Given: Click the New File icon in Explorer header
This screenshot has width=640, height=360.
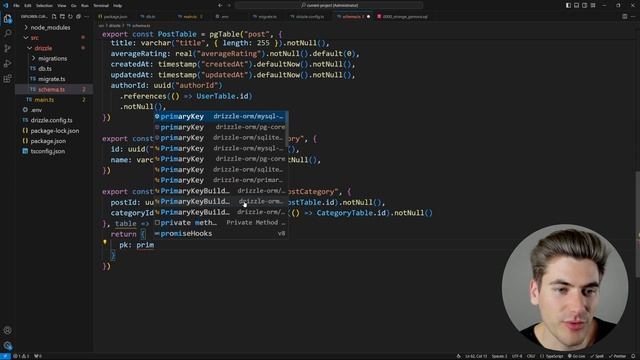Looking at the screenshot, I should coord(54,17).
